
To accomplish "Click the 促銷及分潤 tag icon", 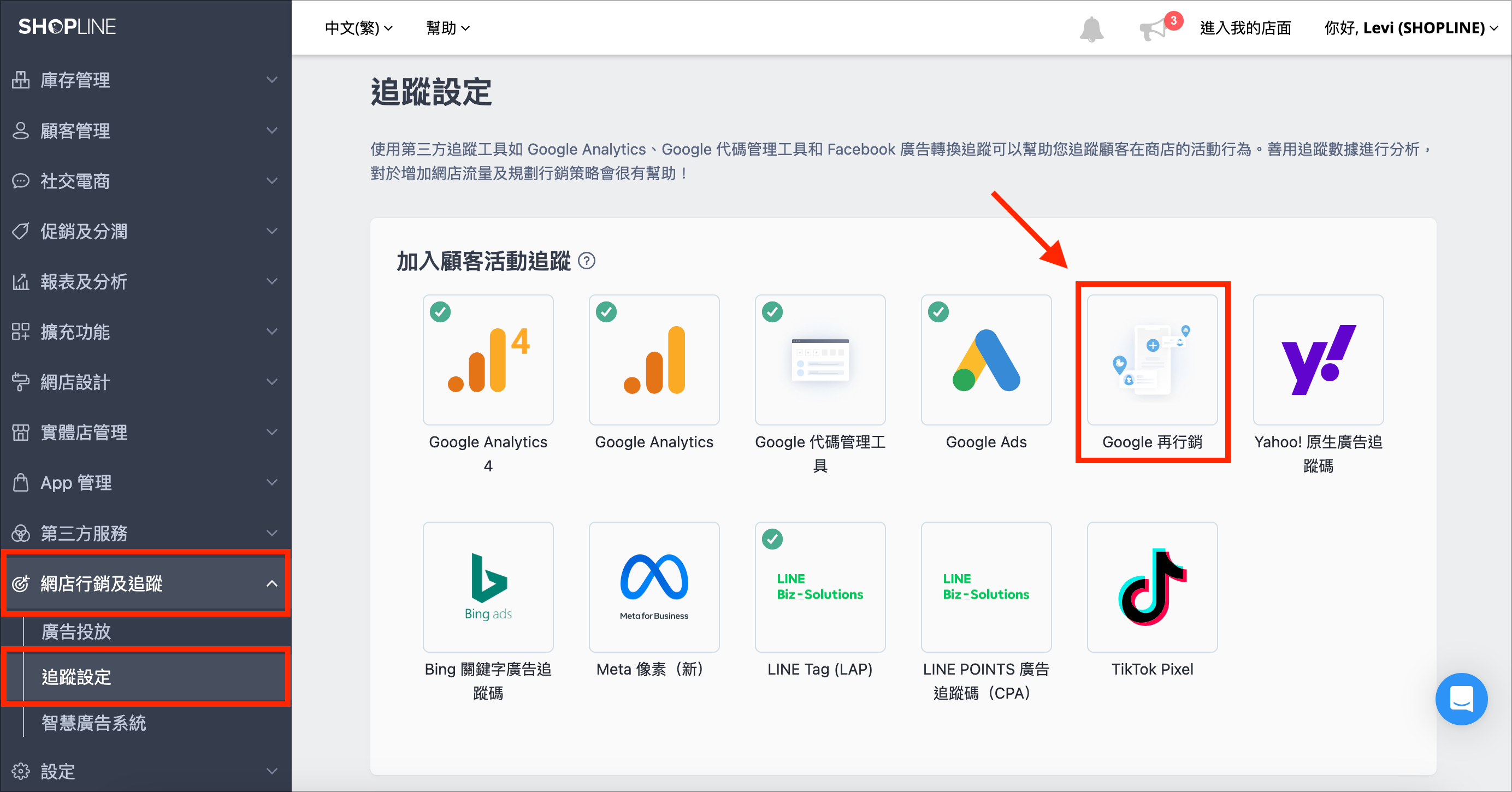I will coord(21,230).
